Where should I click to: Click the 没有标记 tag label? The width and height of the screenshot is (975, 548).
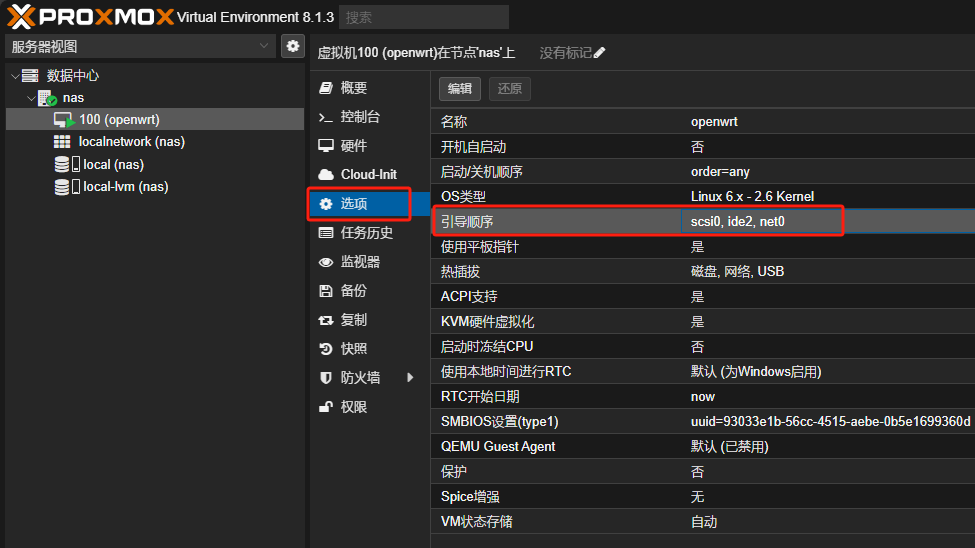point(565,53)
